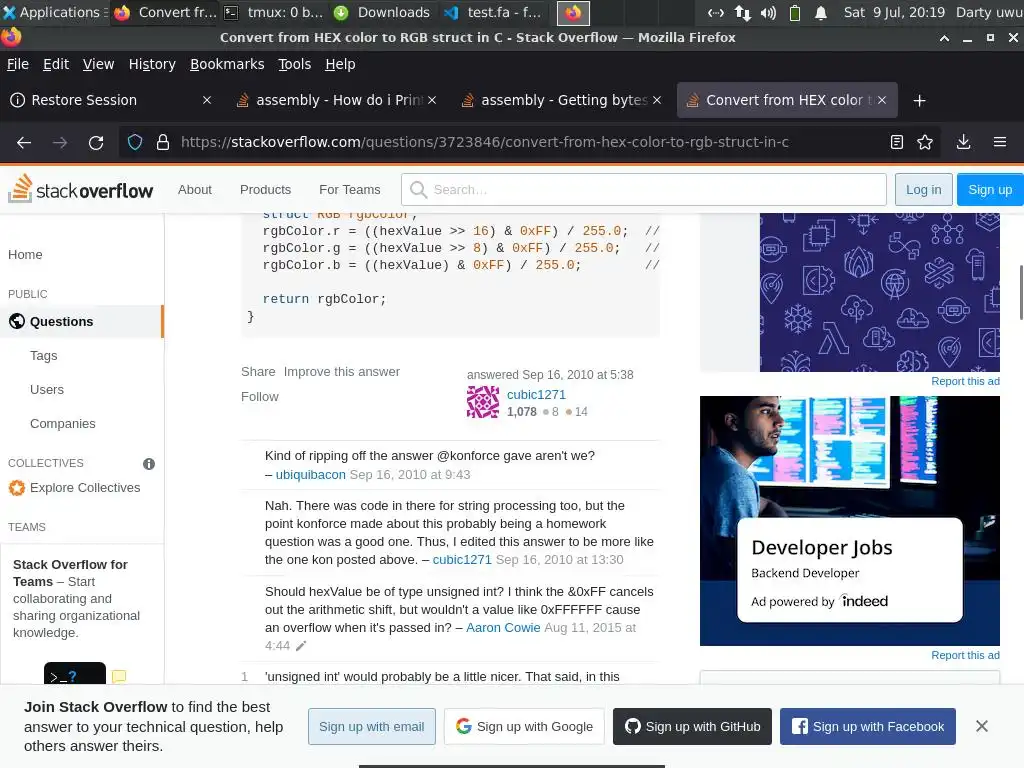Click Sign up with GitHub

(692, 726)
